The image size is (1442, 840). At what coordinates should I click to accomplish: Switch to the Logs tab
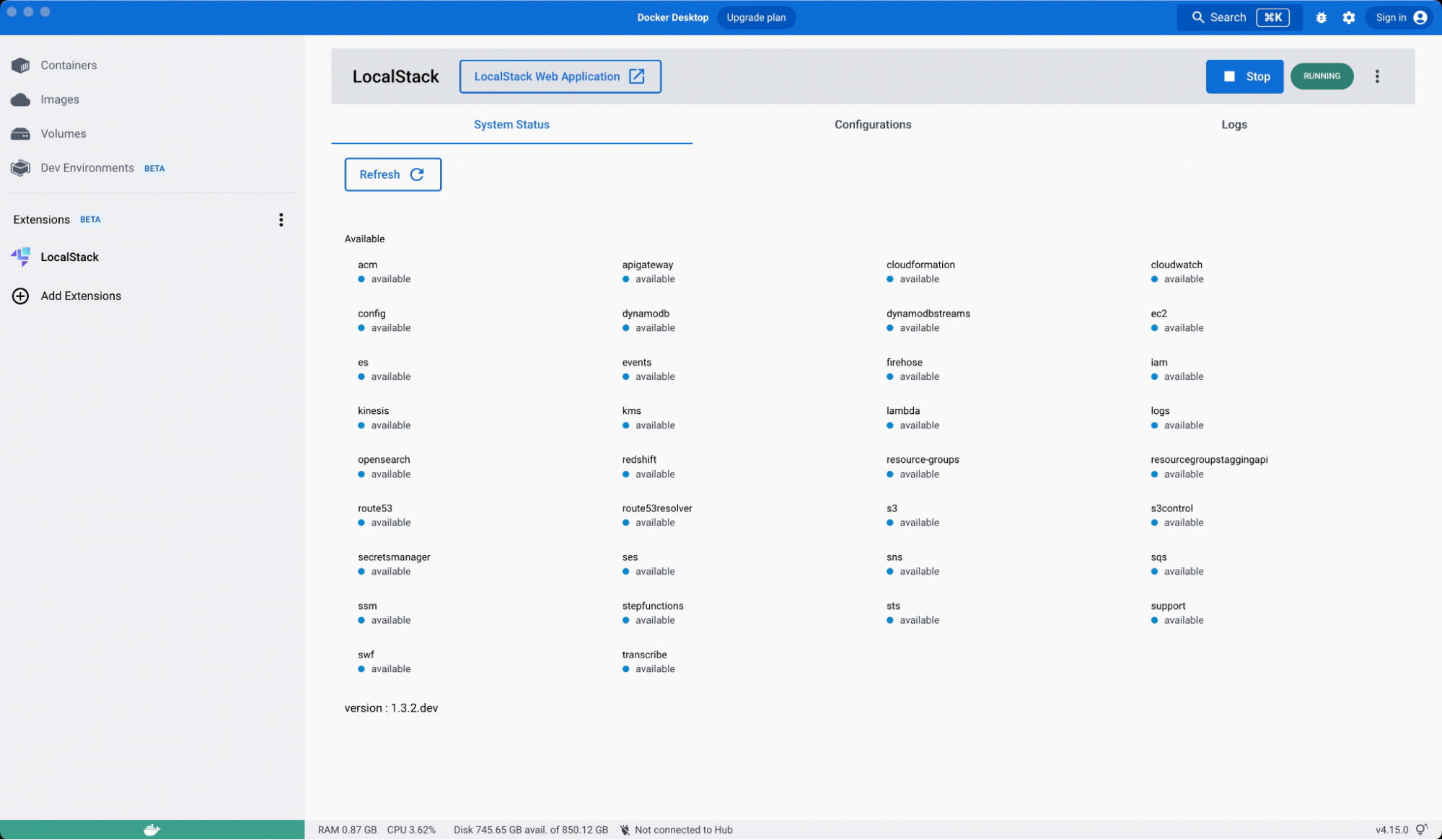pyautogui.click(x=1234, y=124)
